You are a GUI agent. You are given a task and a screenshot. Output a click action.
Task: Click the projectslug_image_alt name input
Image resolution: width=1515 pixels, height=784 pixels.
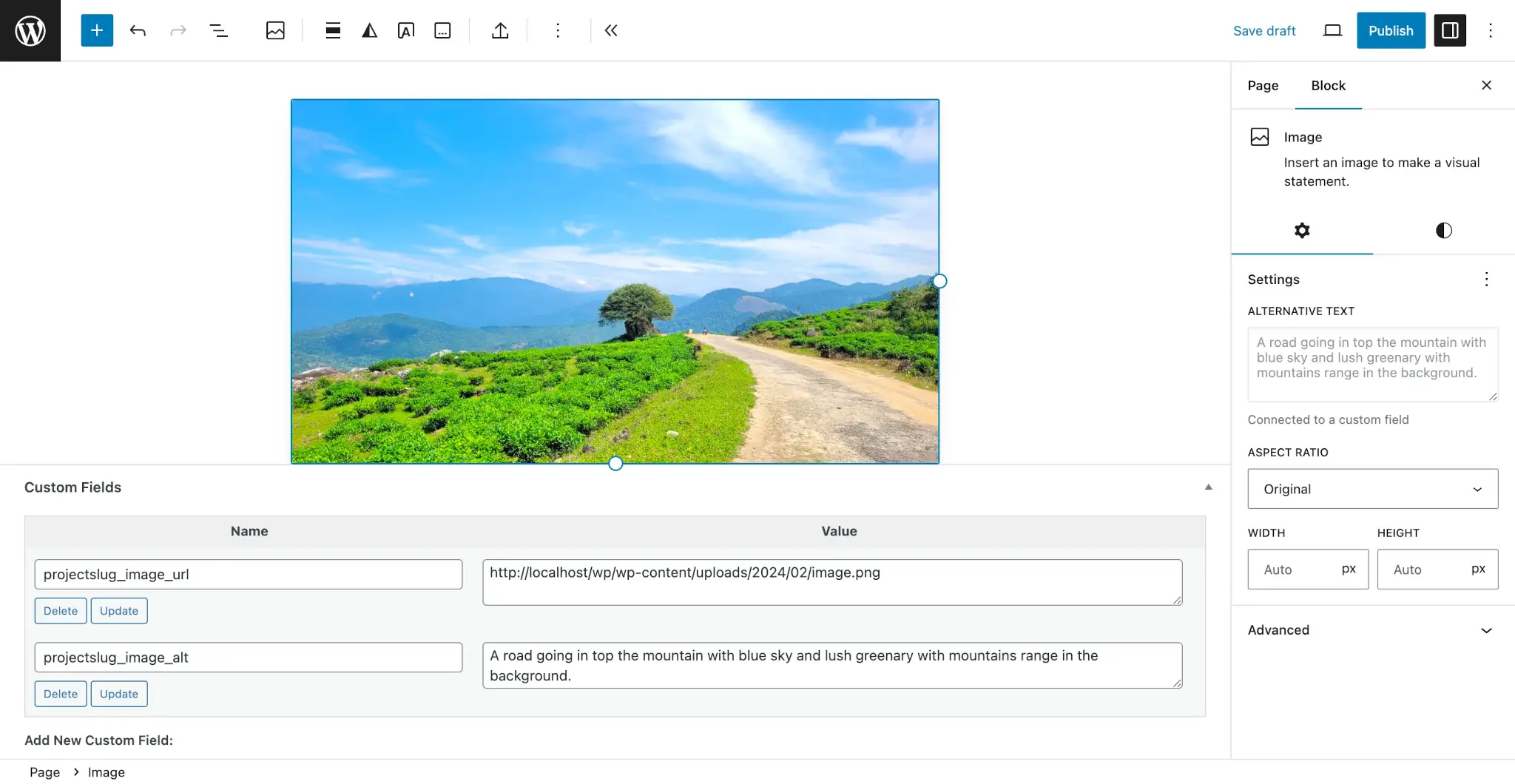[249, 658]
